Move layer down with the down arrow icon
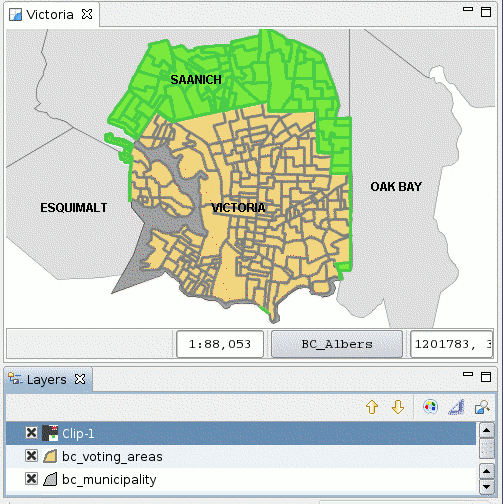503x504 pixels. coord(398,407)
